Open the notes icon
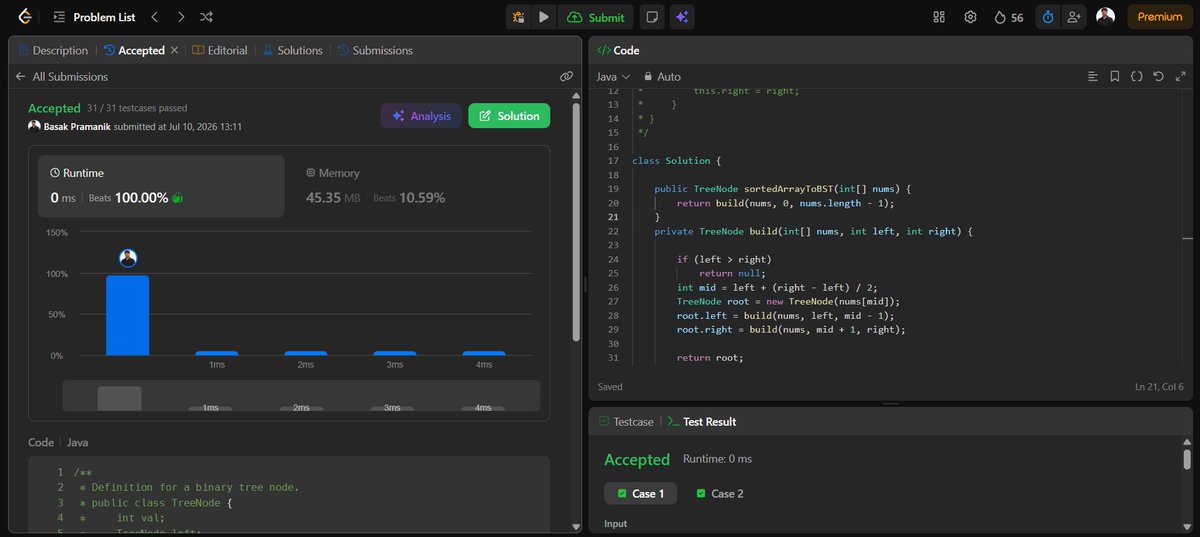This screenshot has width=1200, height=537. click(652, 17)
